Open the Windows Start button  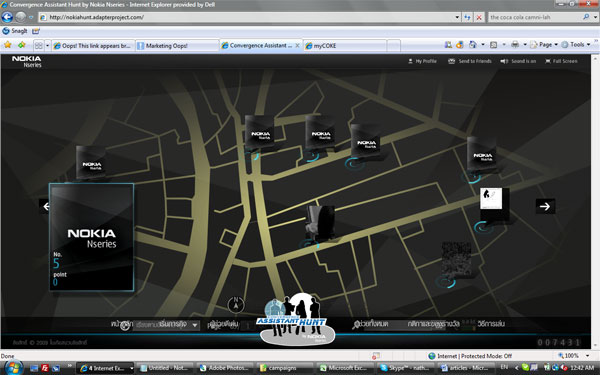click(x=13, y=368)
